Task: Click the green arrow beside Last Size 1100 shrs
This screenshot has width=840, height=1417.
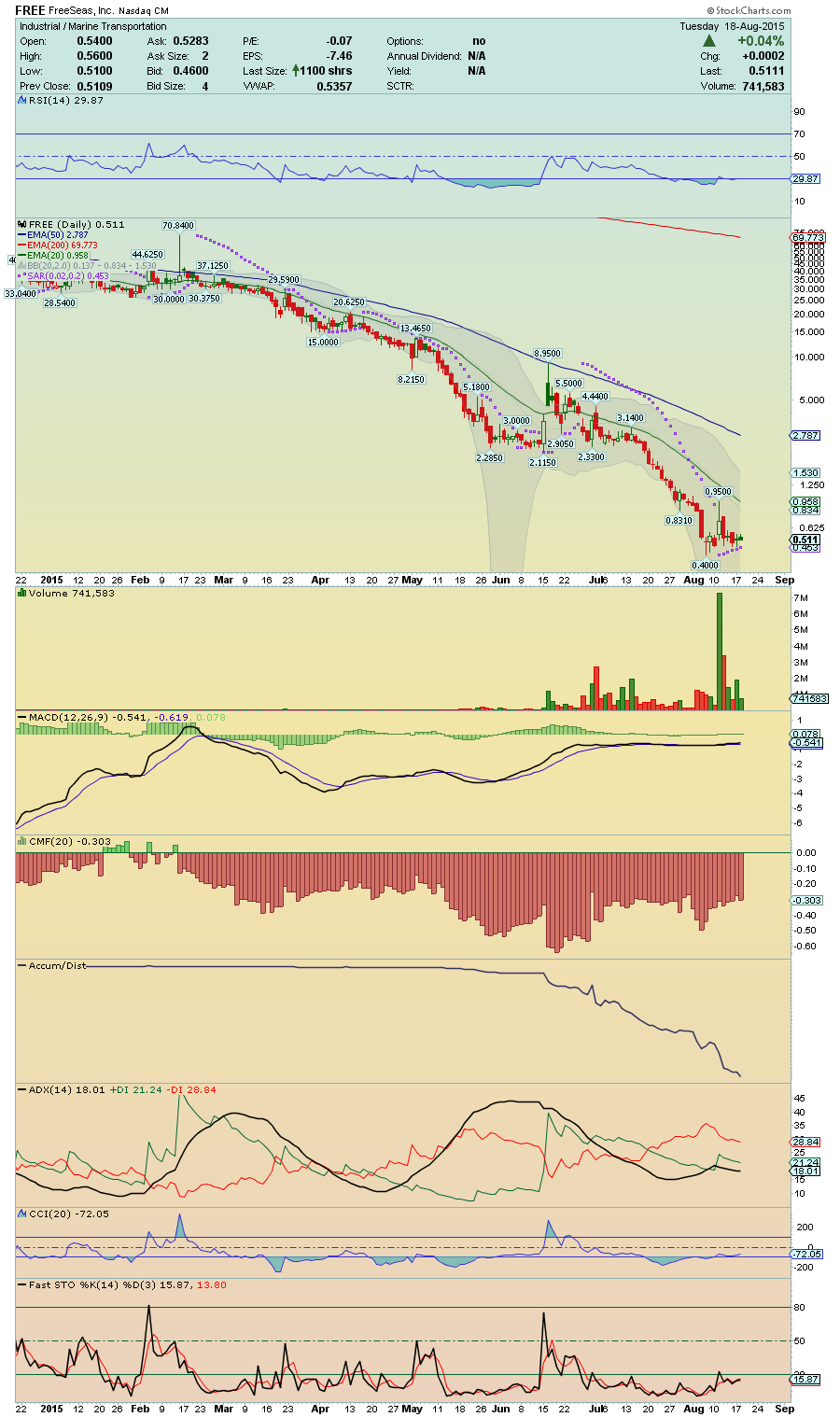Action: point(295,70)
